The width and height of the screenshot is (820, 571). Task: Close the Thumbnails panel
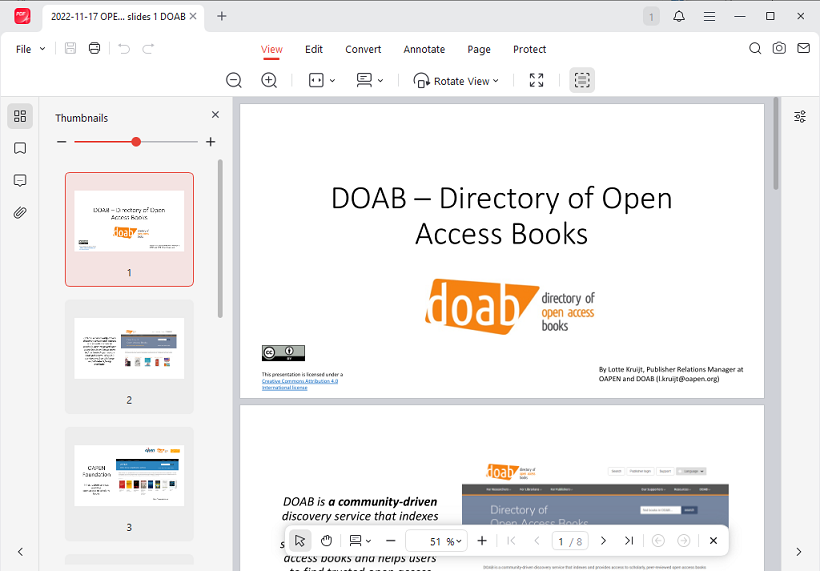[215, 115]
